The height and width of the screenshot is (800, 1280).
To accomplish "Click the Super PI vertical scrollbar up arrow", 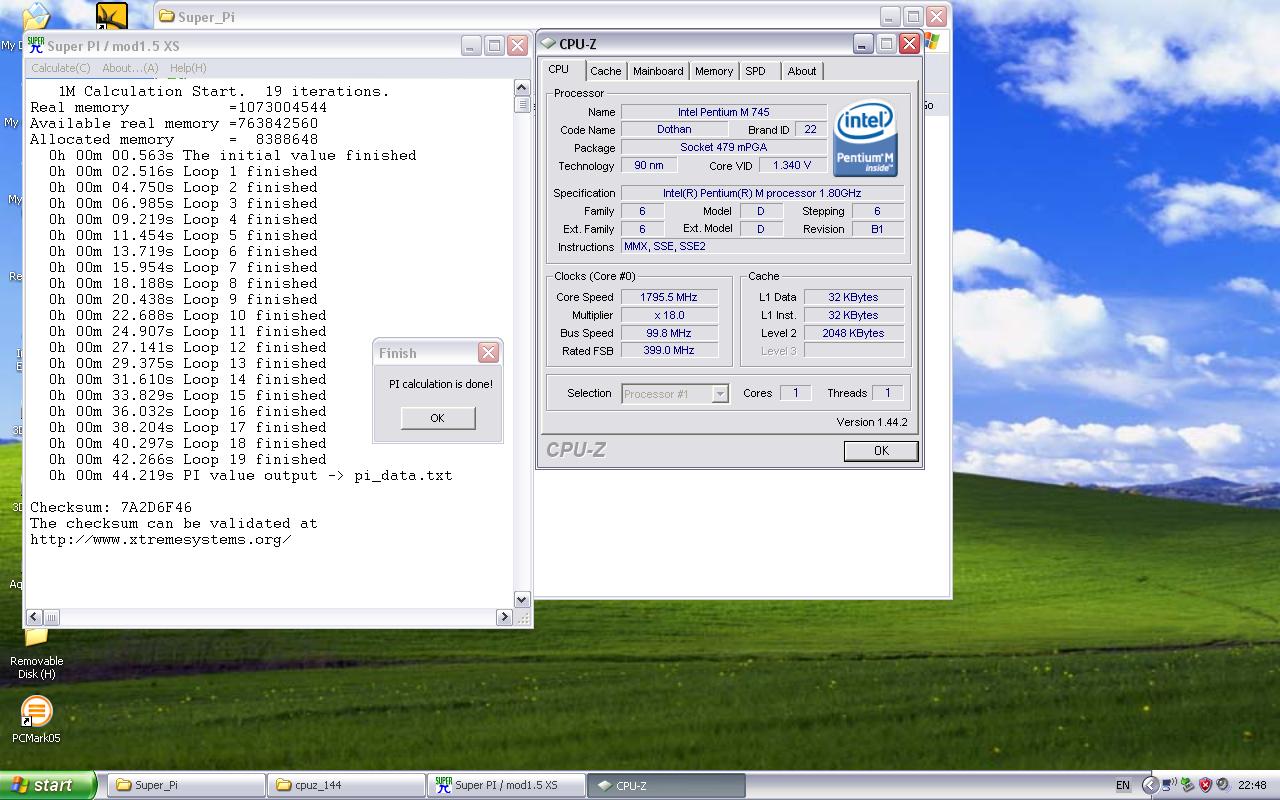I will [x=522, y=89].
